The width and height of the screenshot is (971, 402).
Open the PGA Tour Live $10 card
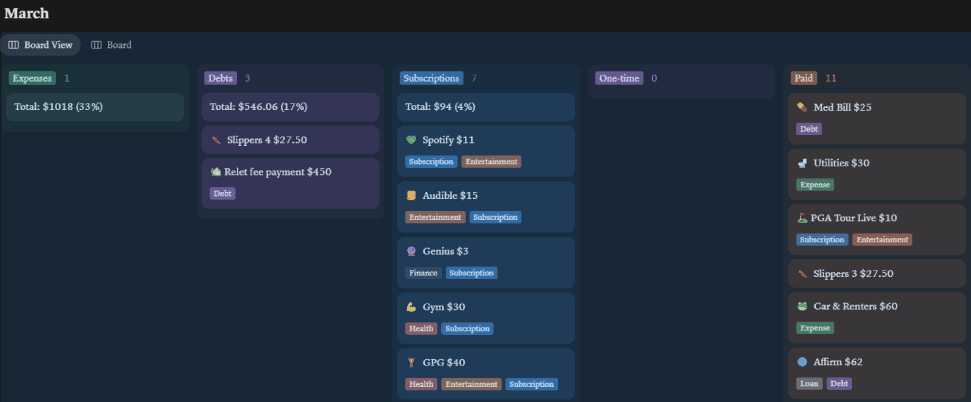pos(877,229)
